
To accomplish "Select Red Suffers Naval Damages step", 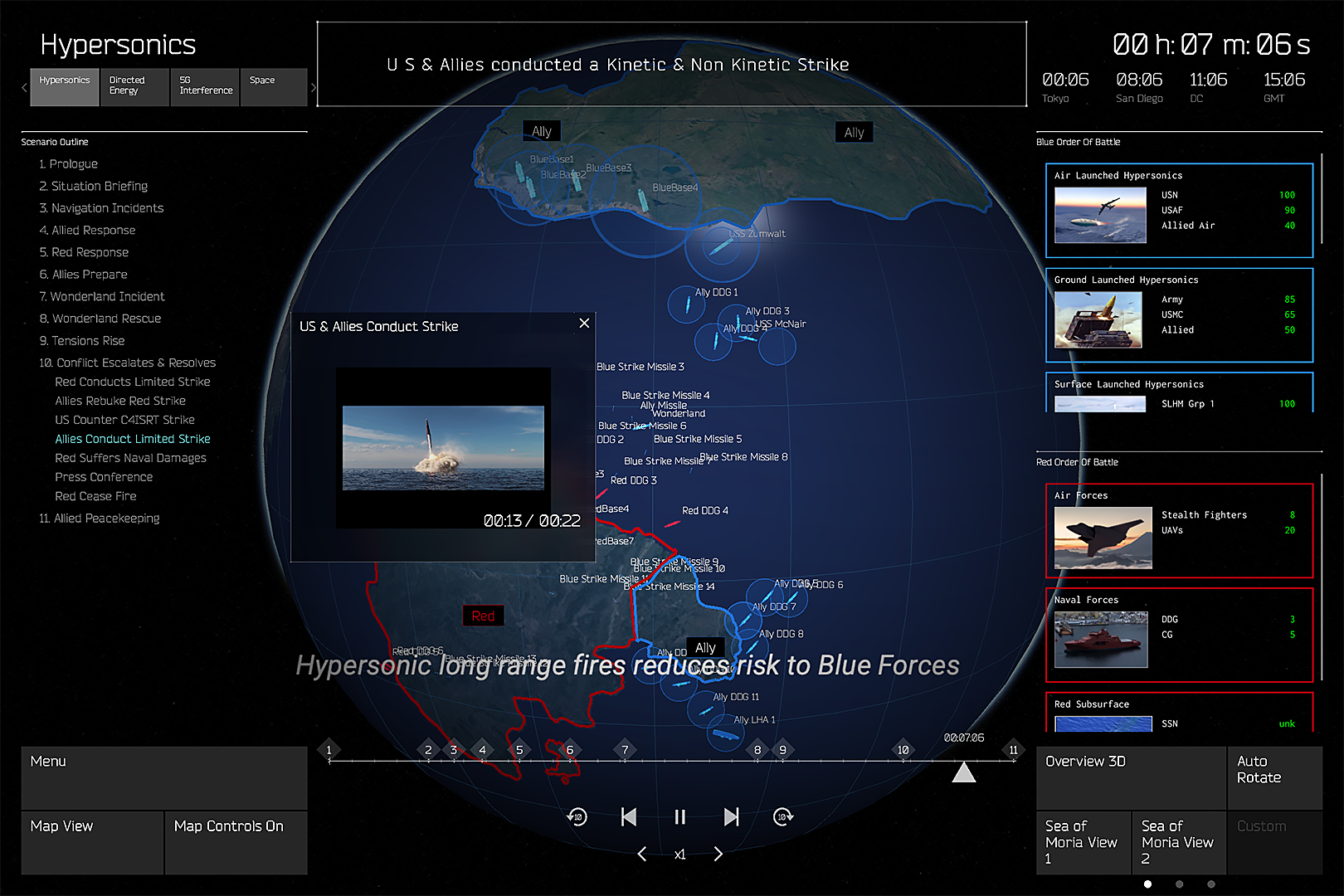I will pos(130,458).
